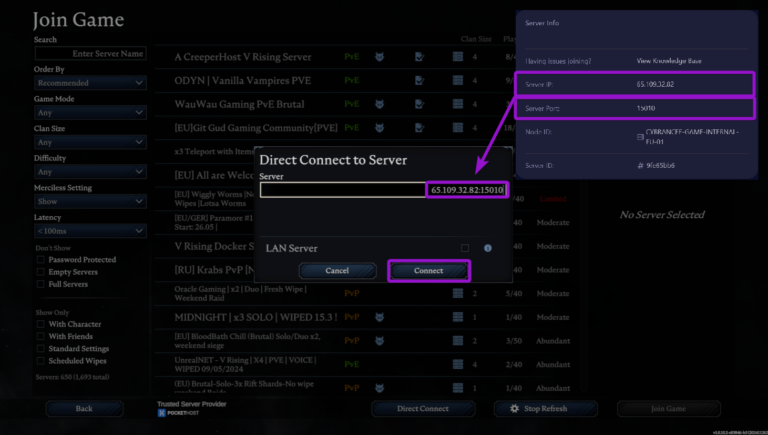768x435 pixels.
Task: Enable the LAN Server checkbox
Action: click(x=465, y=248)
